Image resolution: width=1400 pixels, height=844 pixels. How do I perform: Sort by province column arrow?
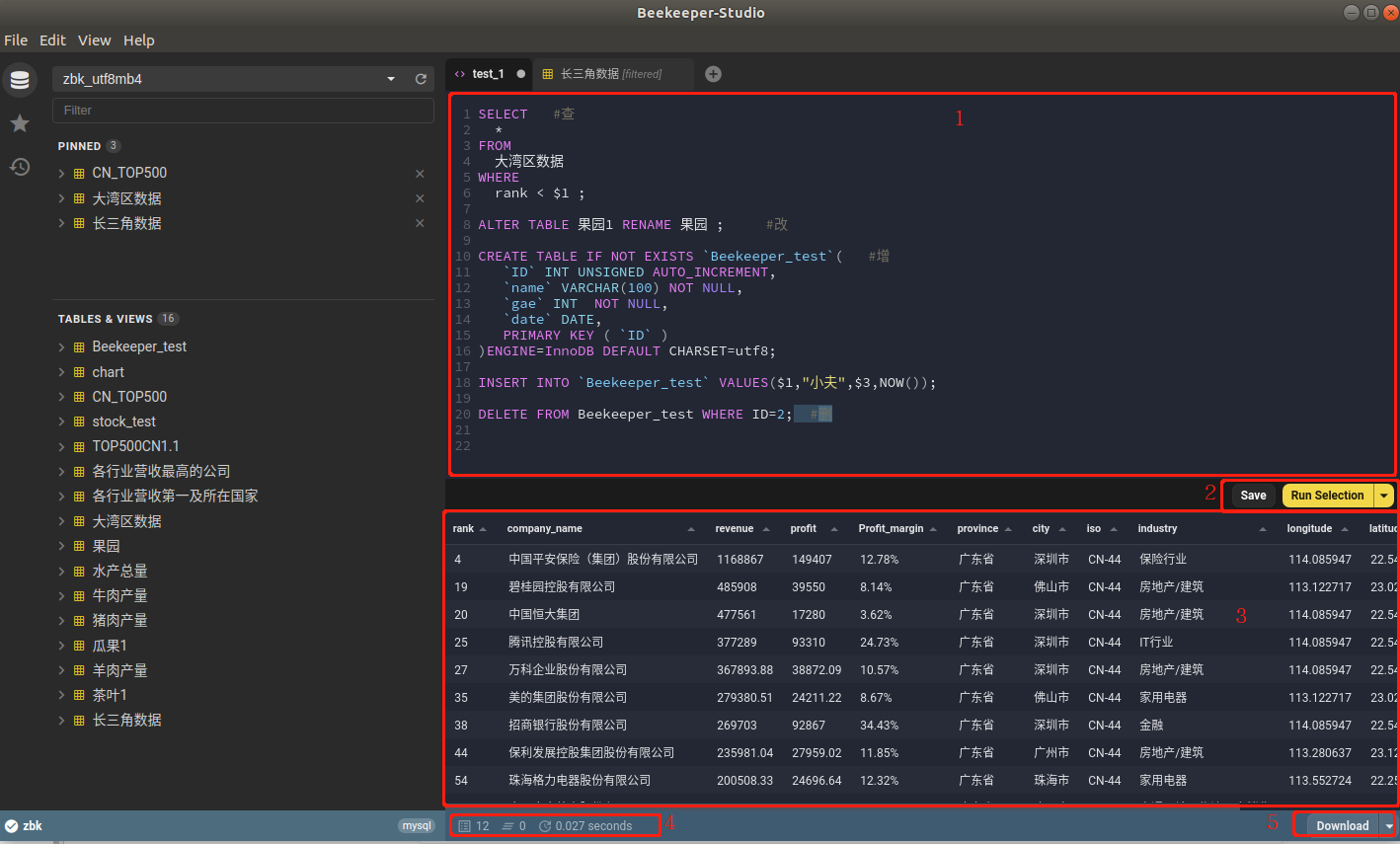[1008, 529]
